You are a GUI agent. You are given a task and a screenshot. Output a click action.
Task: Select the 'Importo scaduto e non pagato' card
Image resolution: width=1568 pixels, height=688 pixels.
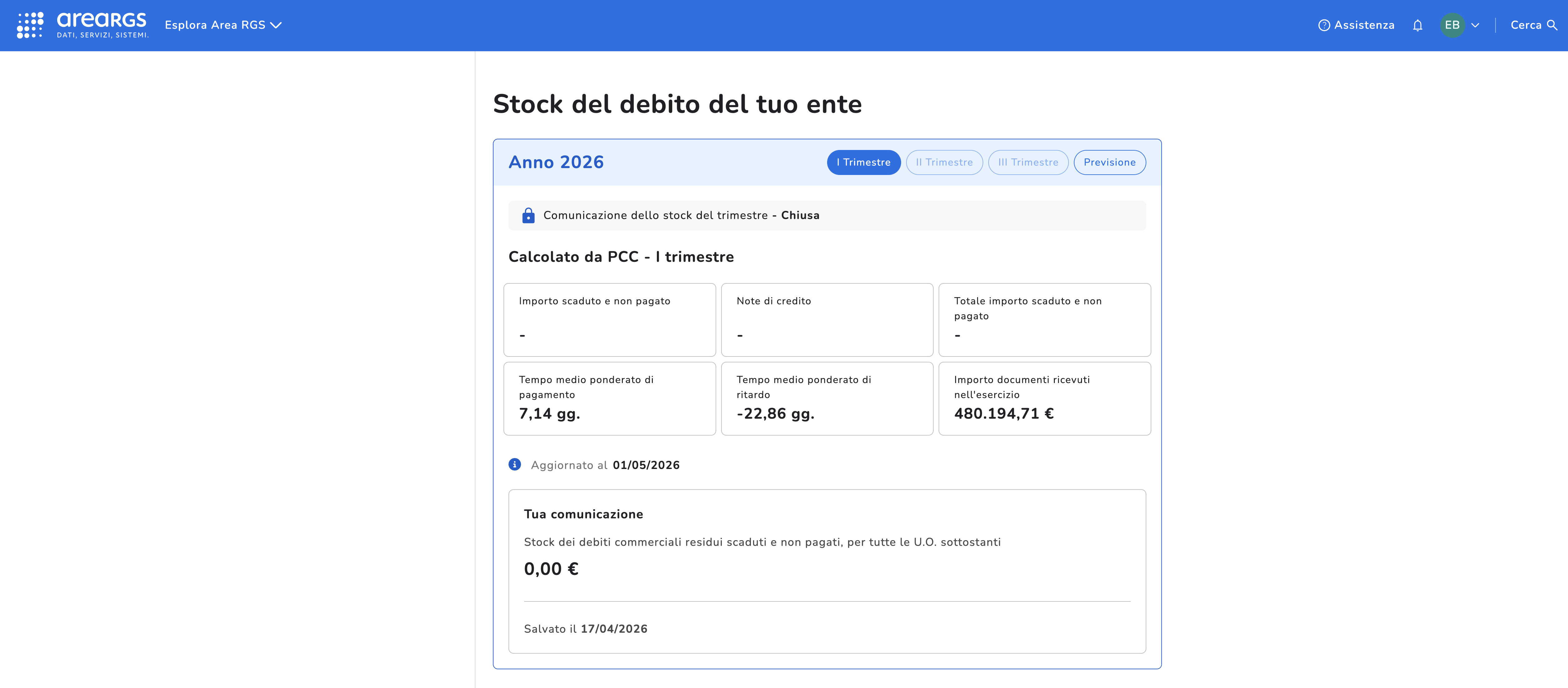[609, 320]
